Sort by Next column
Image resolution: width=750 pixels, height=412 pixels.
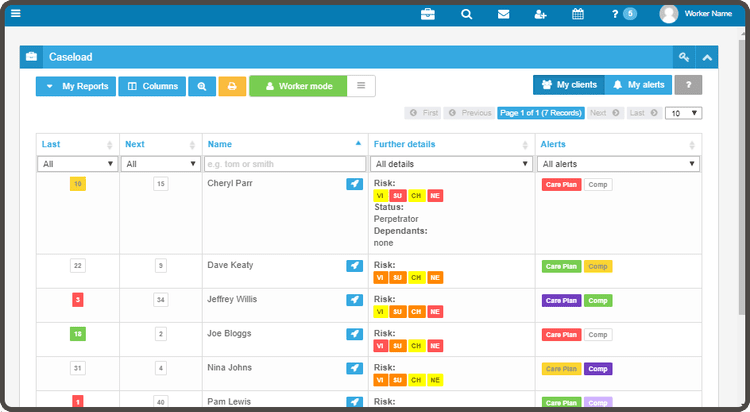point(161,145)
